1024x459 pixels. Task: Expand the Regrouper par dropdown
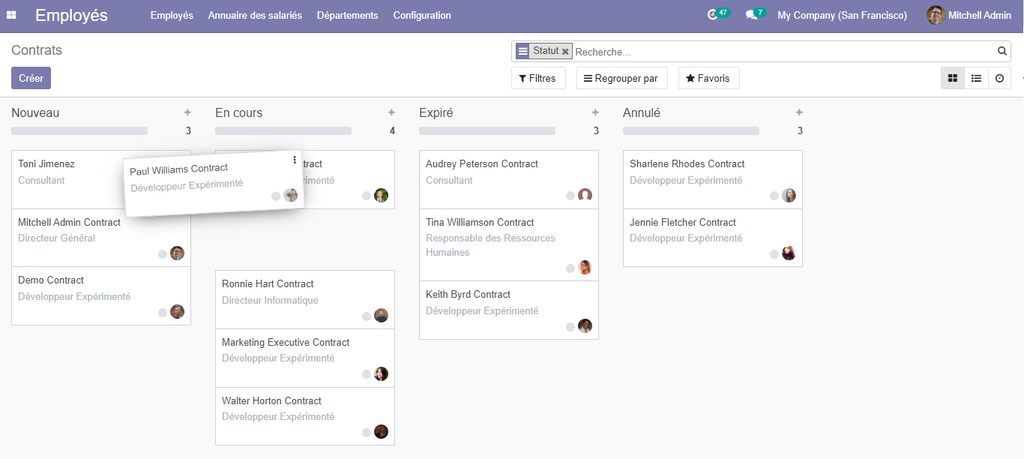620,78
